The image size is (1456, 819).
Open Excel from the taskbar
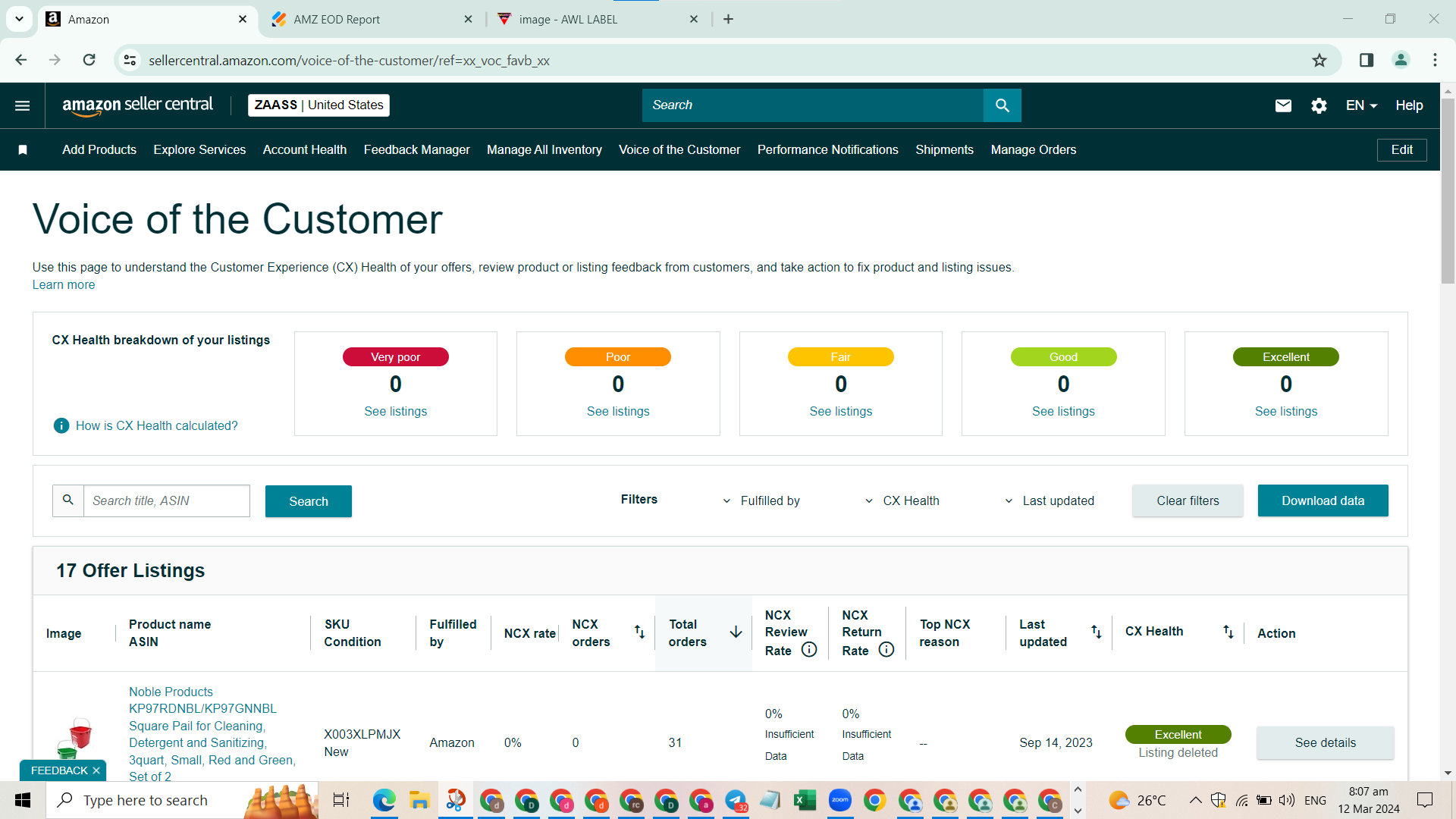805,800
